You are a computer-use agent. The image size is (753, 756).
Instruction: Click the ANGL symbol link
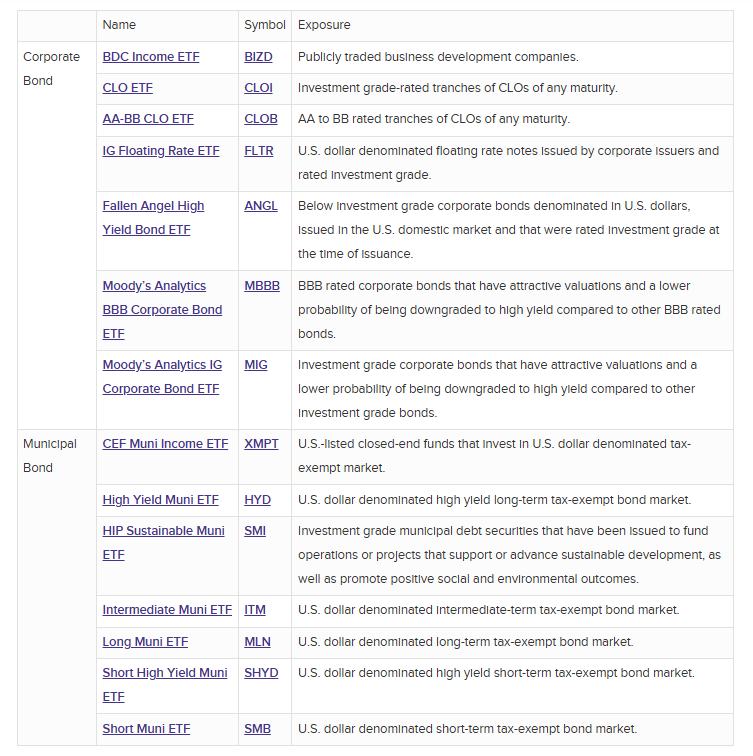point(261,206)
